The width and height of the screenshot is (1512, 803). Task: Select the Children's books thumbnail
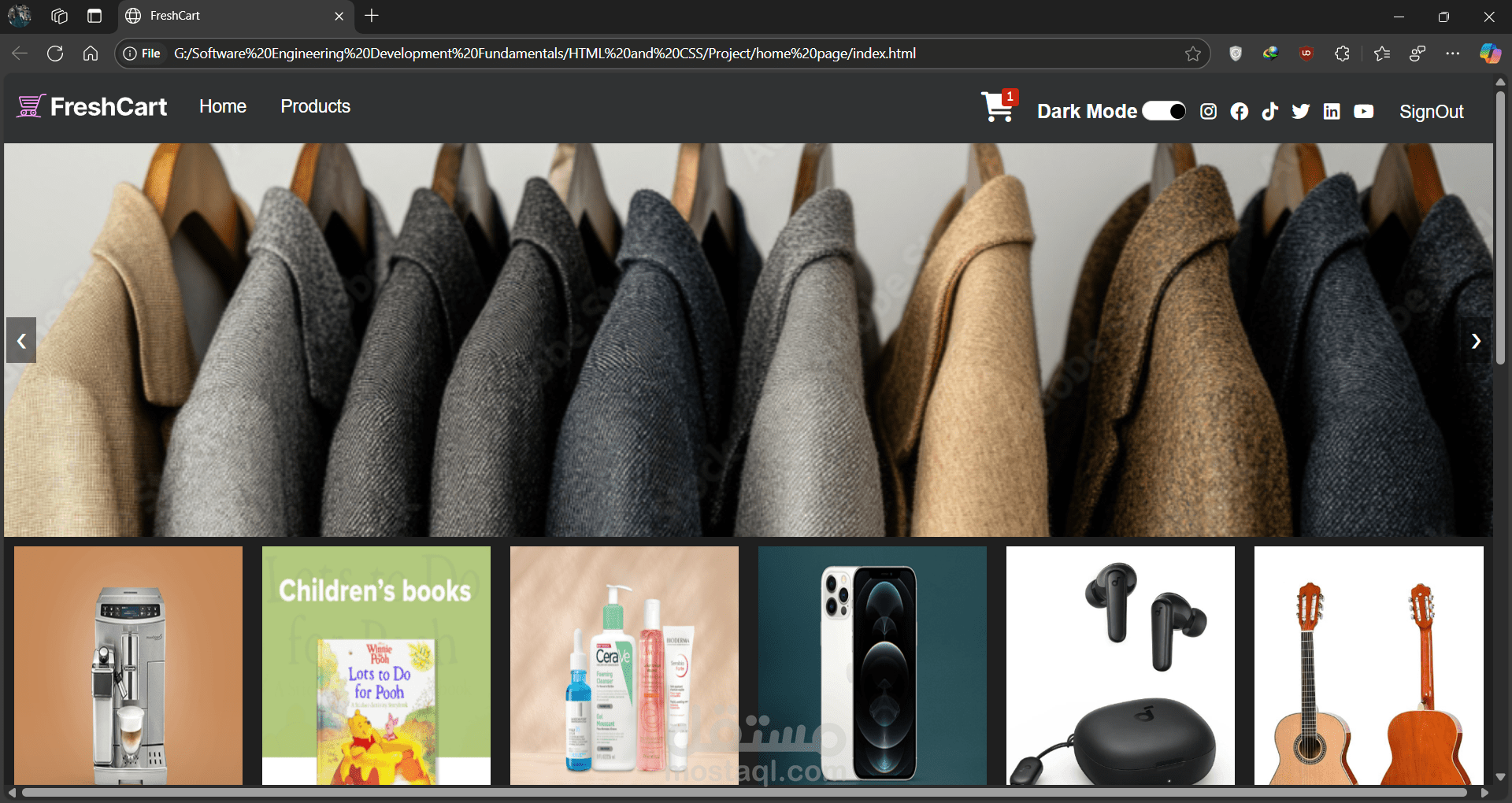(x=376, y=665)
